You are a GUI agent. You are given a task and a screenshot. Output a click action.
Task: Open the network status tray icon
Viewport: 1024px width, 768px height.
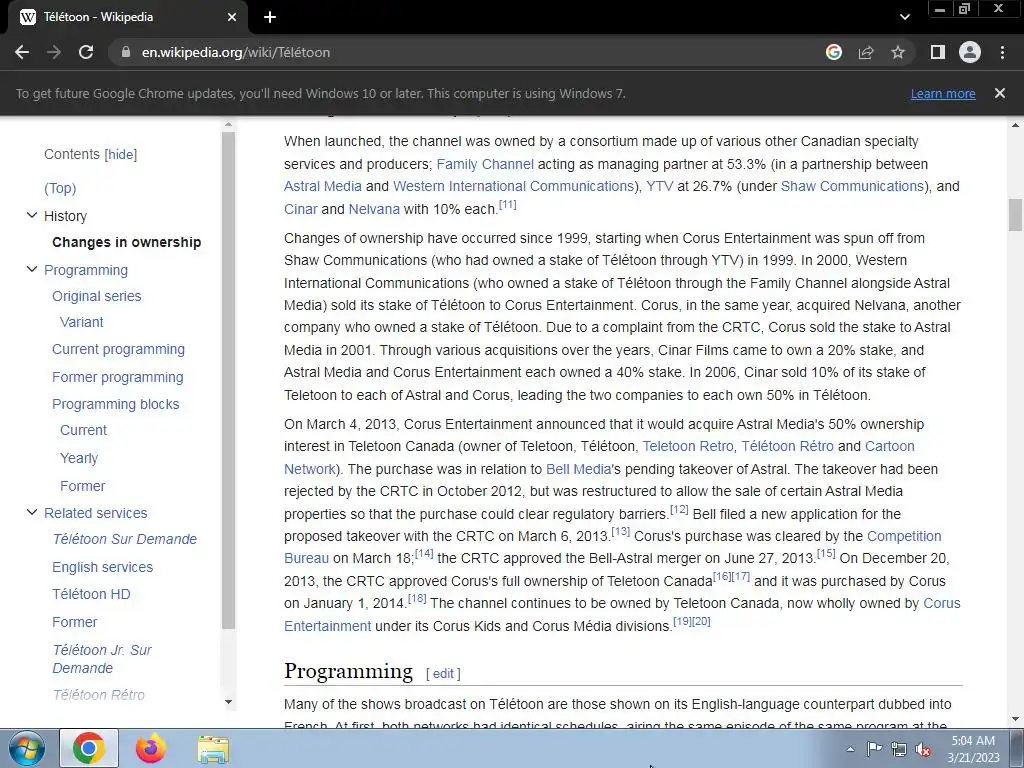coord(899,750)
